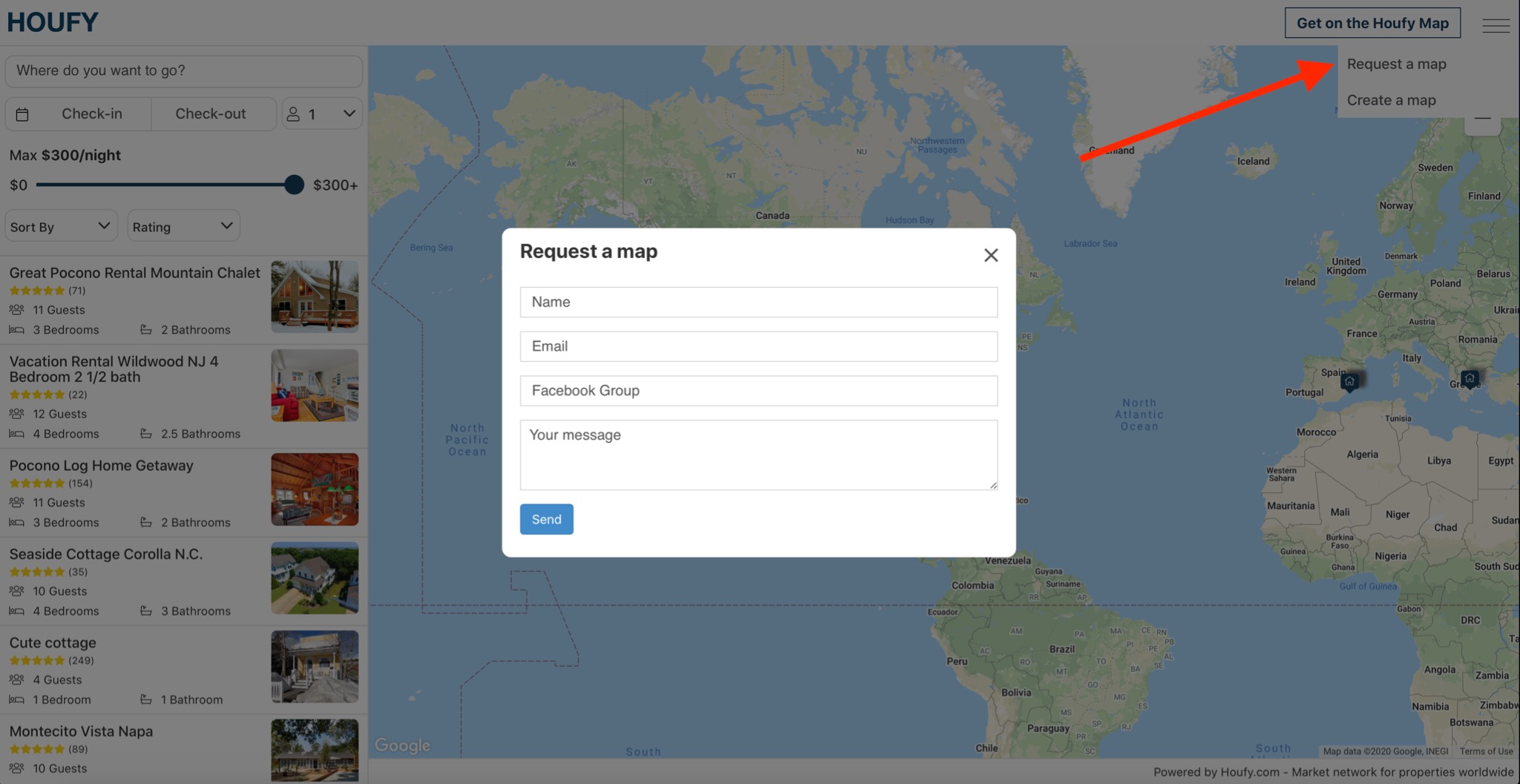
Task: Click star rating of Cute cottage
Action: [37, 660]
